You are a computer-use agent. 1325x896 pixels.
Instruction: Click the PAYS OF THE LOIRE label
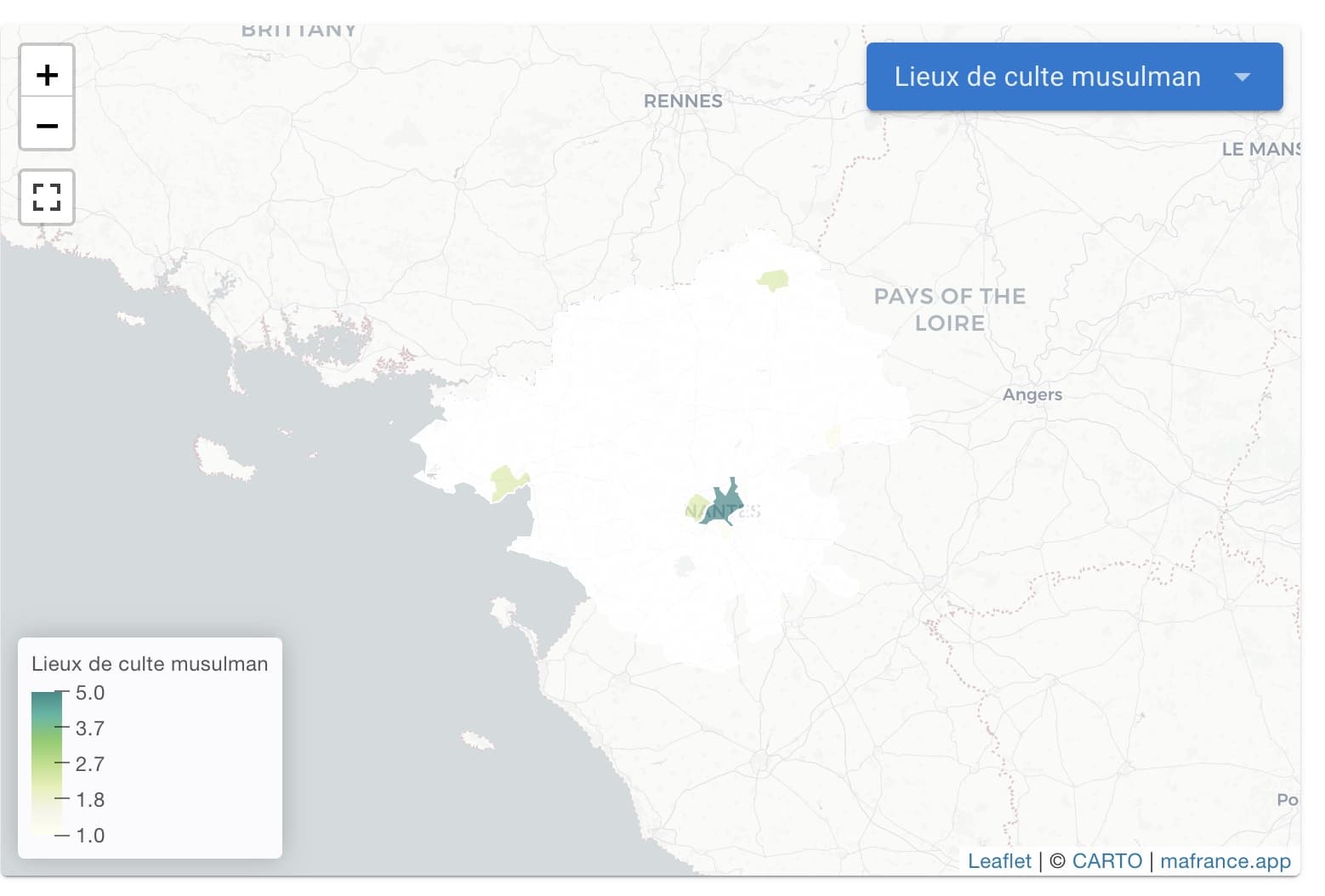949,309
